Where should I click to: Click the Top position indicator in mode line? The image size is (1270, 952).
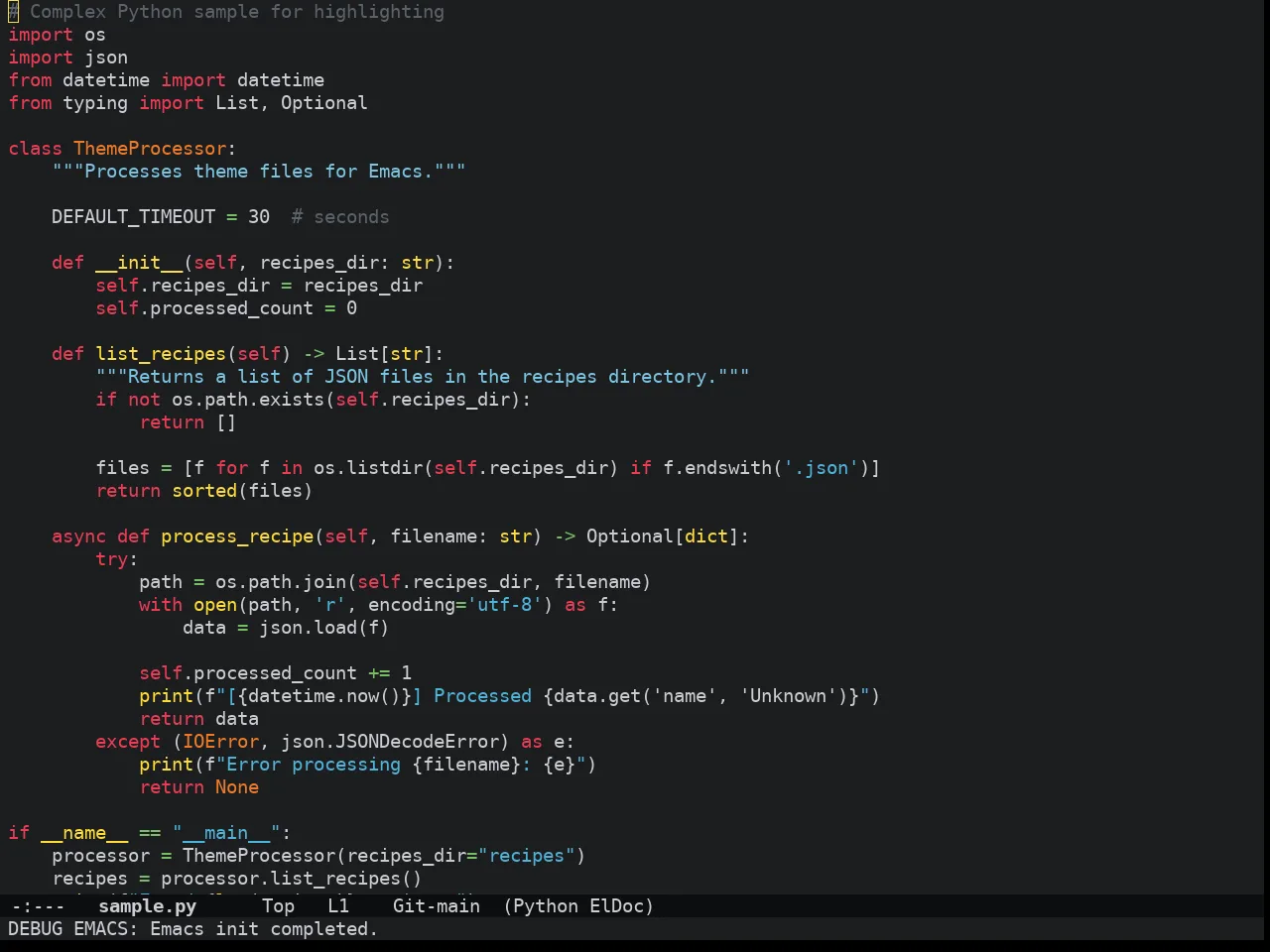point(279,906)
